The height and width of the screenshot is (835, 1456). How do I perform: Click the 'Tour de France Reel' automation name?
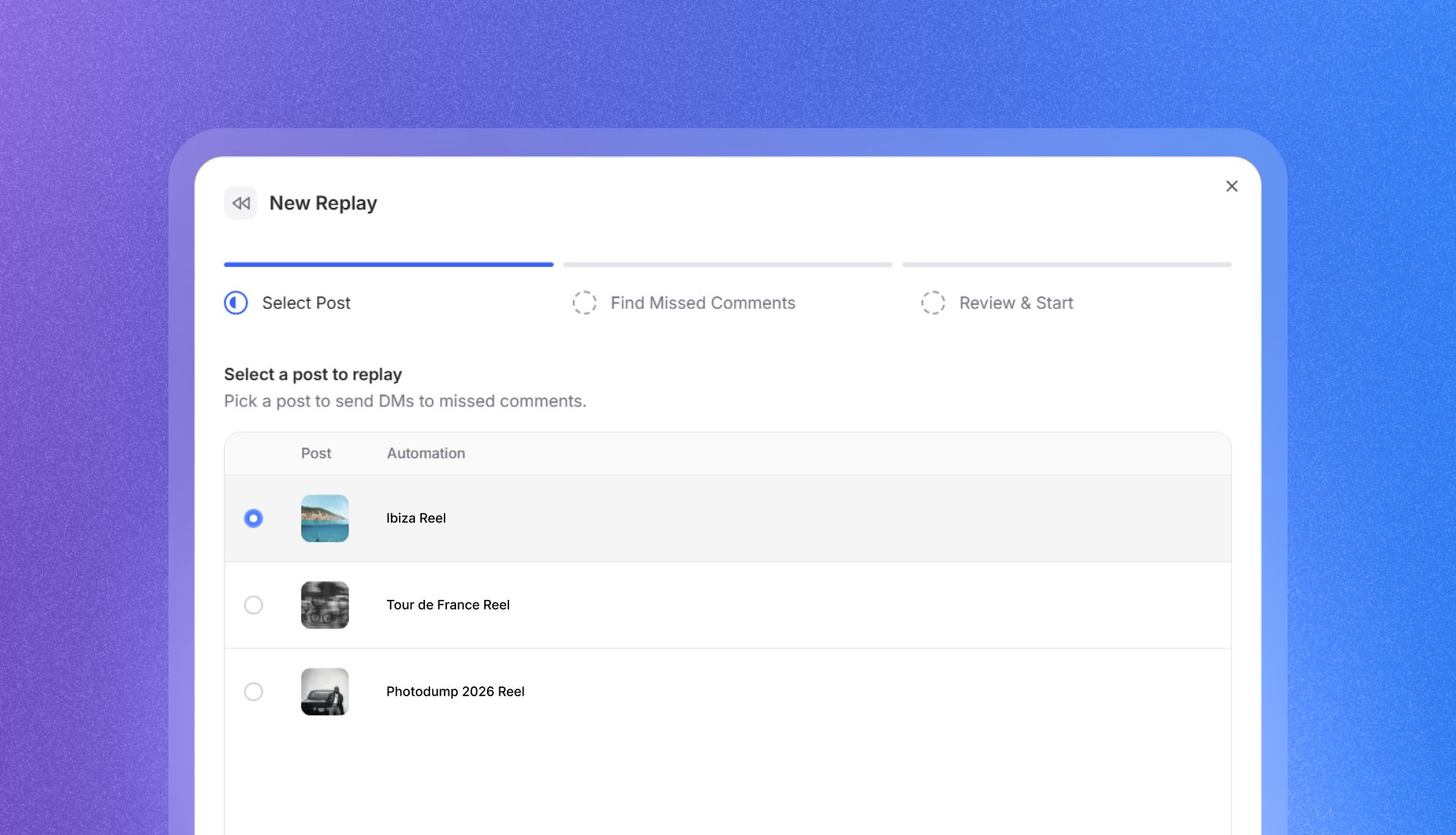(448, 604)
